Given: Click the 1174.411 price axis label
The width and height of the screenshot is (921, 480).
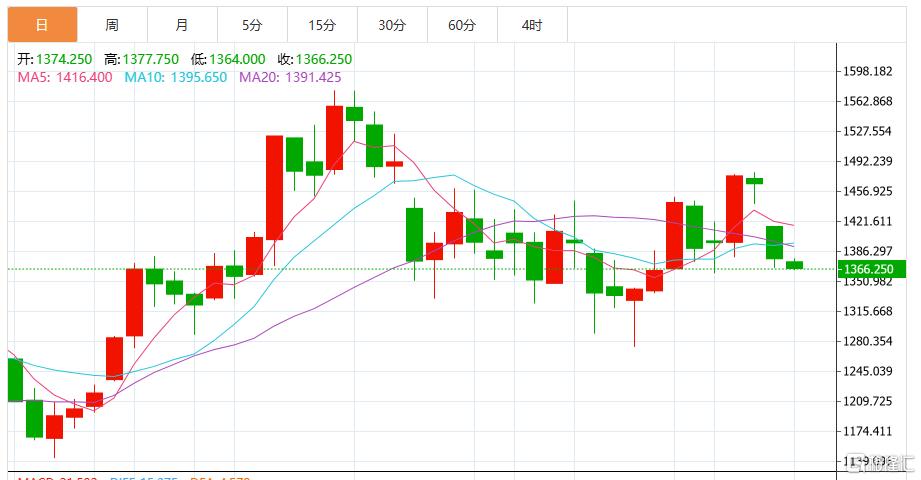Looking at the screenshot, I should [868, 431].
